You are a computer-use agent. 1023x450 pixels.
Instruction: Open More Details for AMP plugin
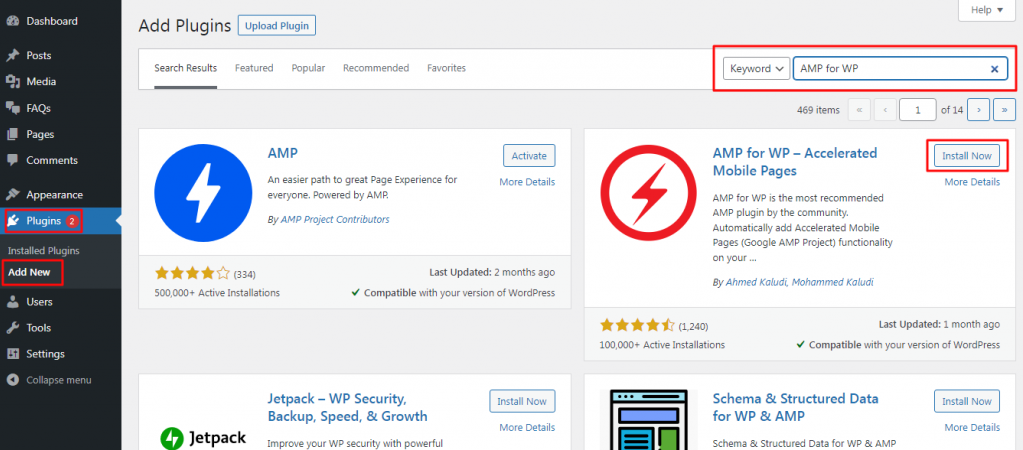pos(527,182)
